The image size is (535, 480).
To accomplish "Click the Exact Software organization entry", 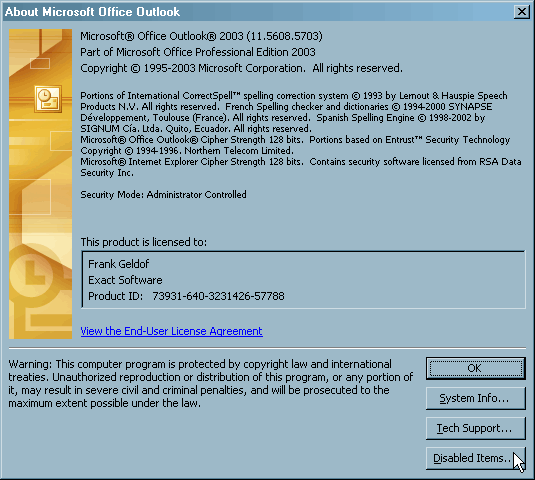I will 125,280.
